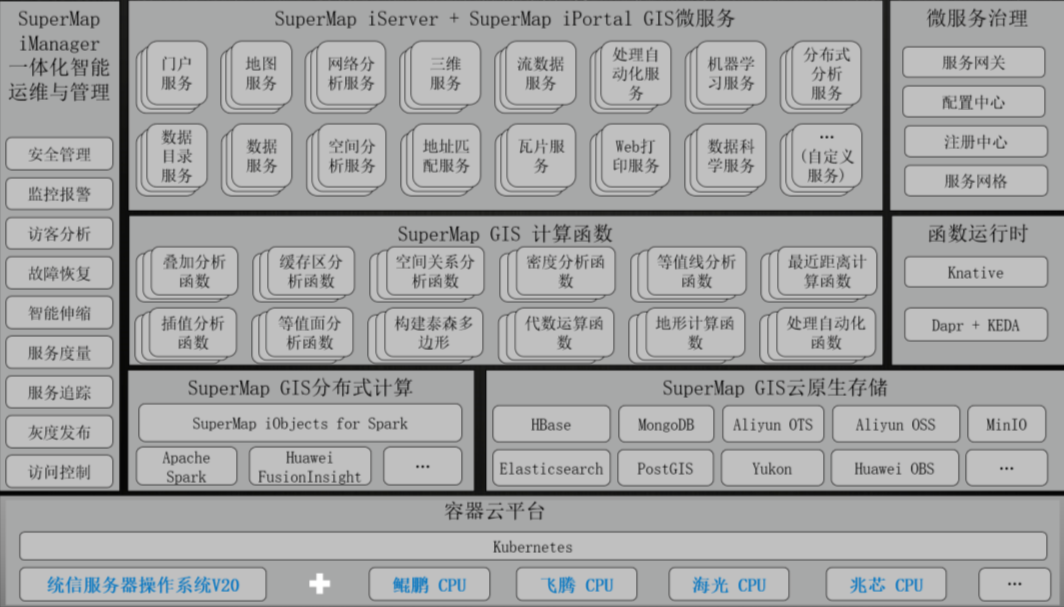Select the Aliyun OSS box
The width and height of the screenshot is (1064, 607).
896,425
